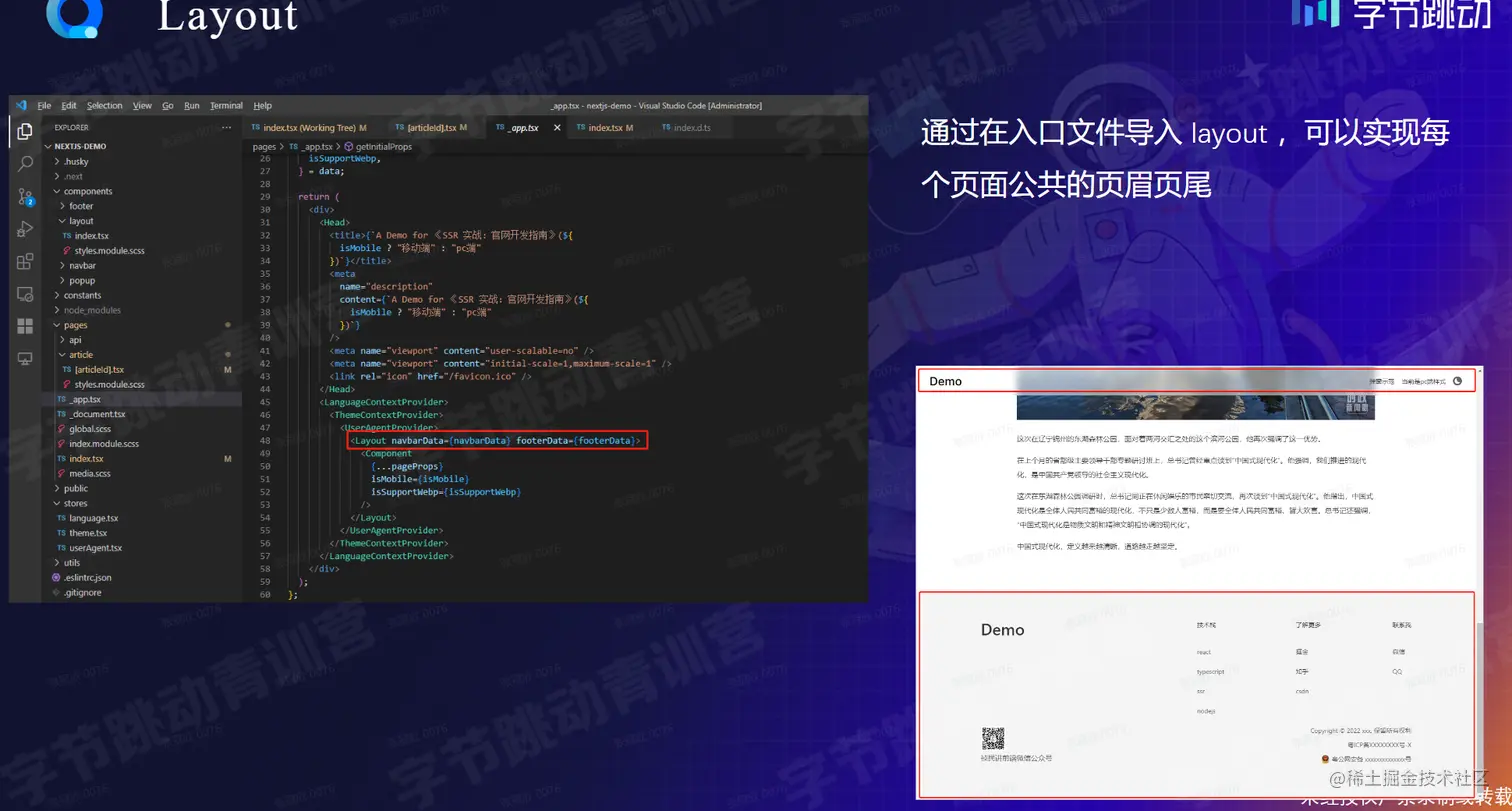This screenshot has width=1512, height=811.
Task: Click csdn link in Demo footer
Action: [1302, 691]
